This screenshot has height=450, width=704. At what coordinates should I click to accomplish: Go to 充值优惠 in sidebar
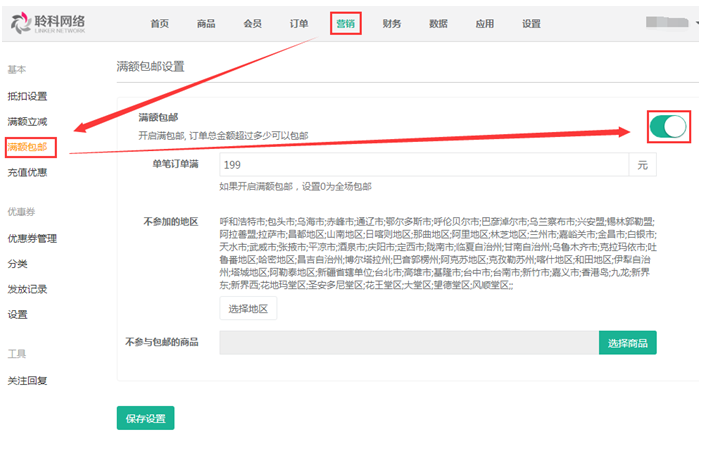click(27, 172)
